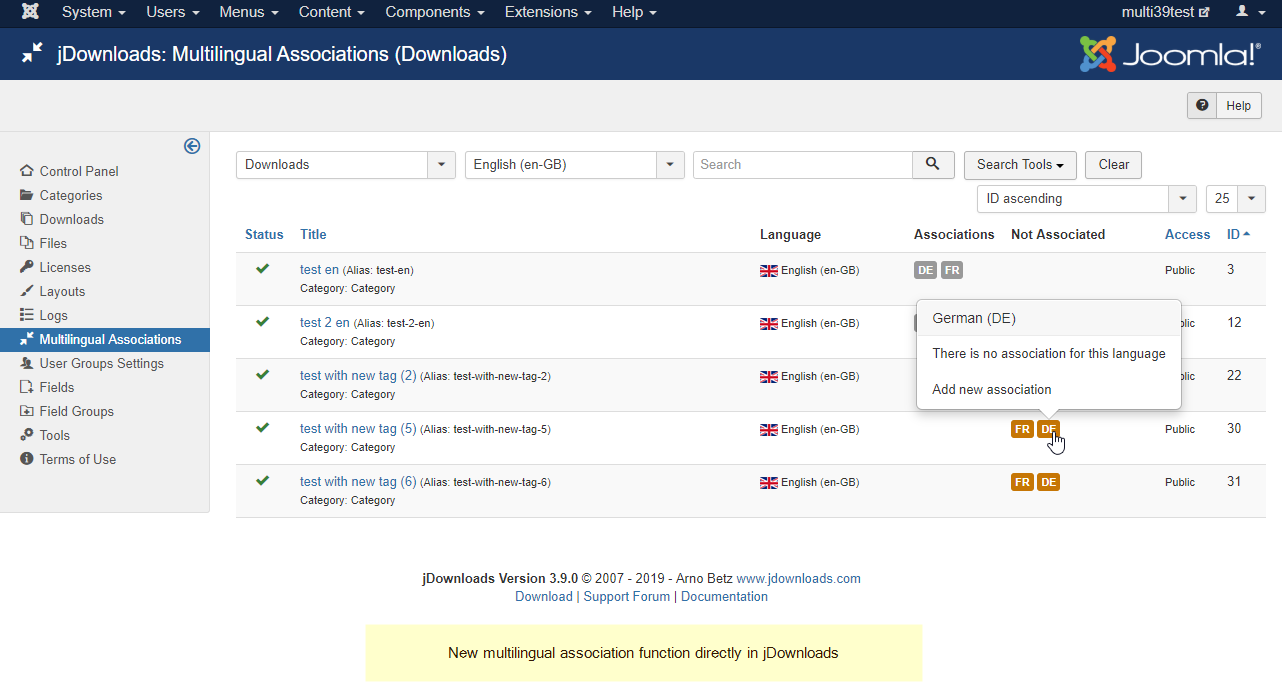Open the Help menu in top bar
The height and width of the screenshot is (687, 1282).
coord(634,12)
